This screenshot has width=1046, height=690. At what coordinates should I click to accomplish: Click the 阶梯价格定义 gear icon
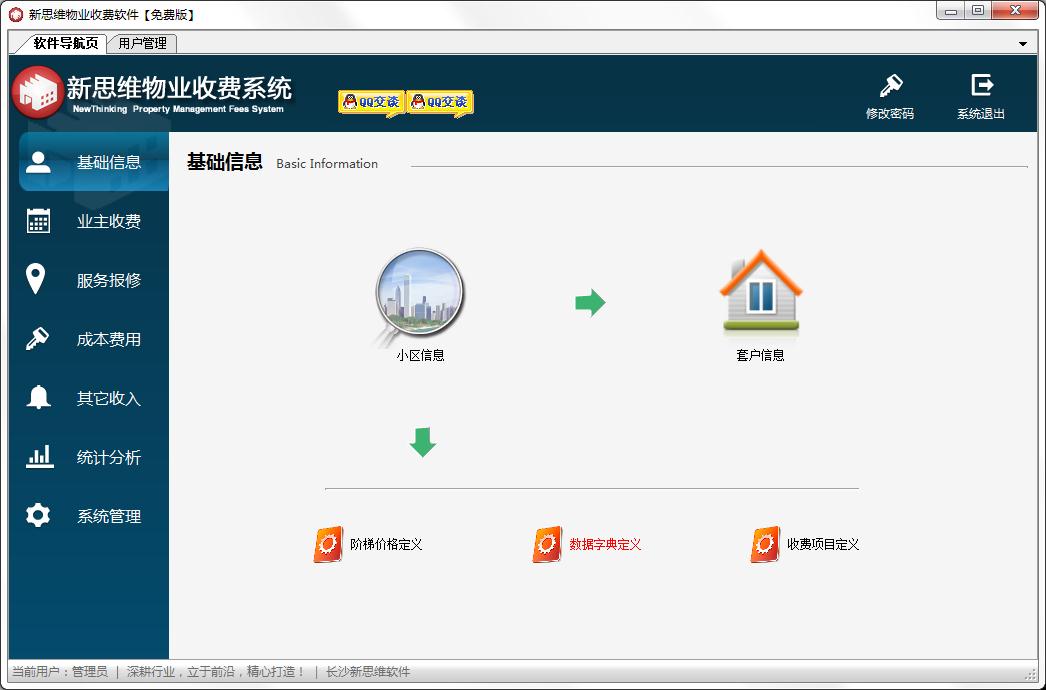point(327,543)
